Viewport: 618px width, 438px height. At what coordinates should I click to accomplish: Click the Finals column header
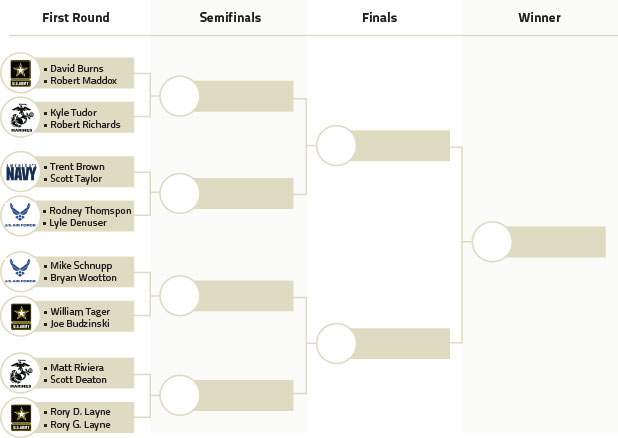pyautogui.click(x=380, y=17)
